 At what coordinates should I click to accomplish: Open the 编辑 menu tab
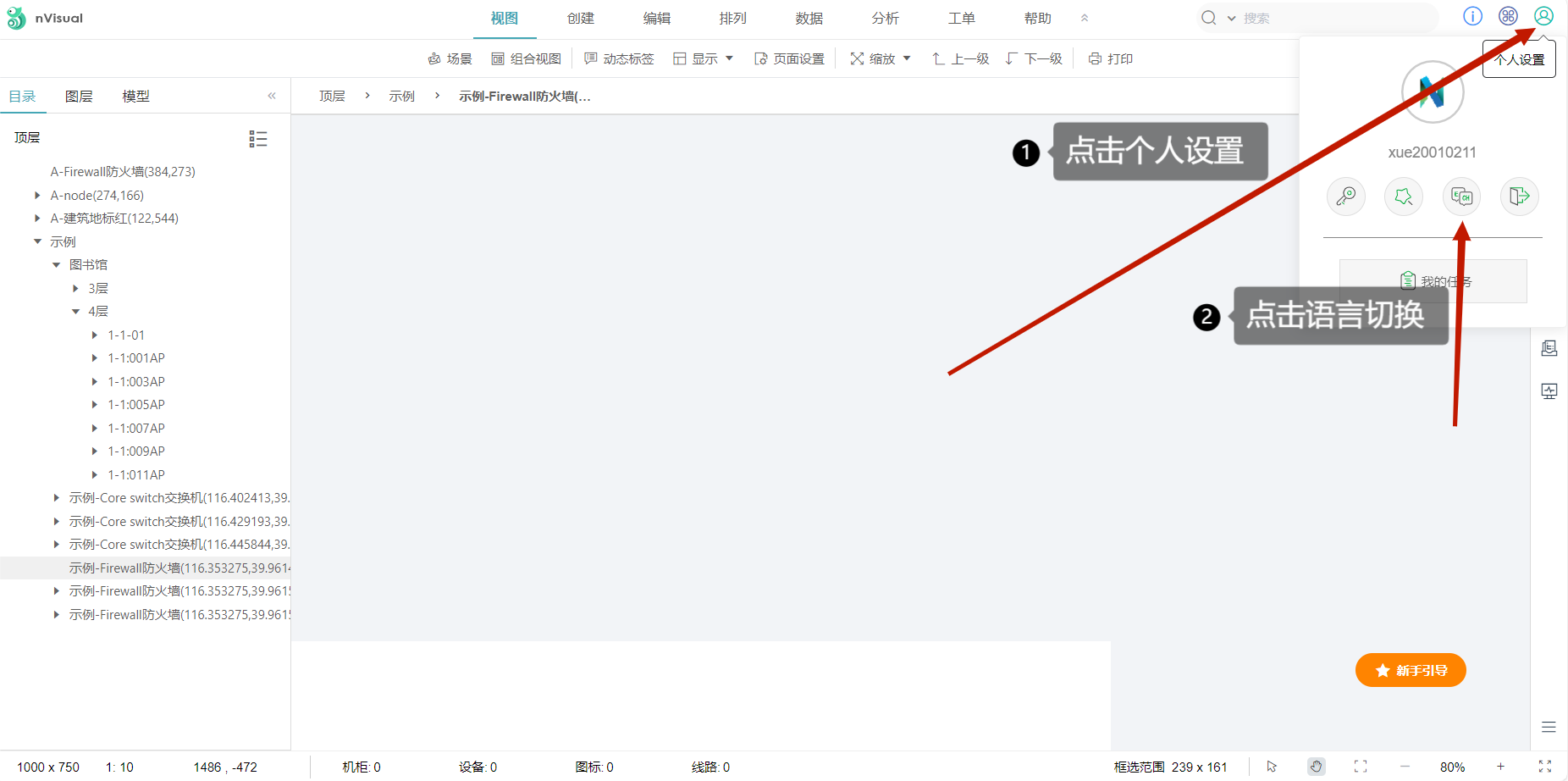pyautogui.click(x=657, y=19)
